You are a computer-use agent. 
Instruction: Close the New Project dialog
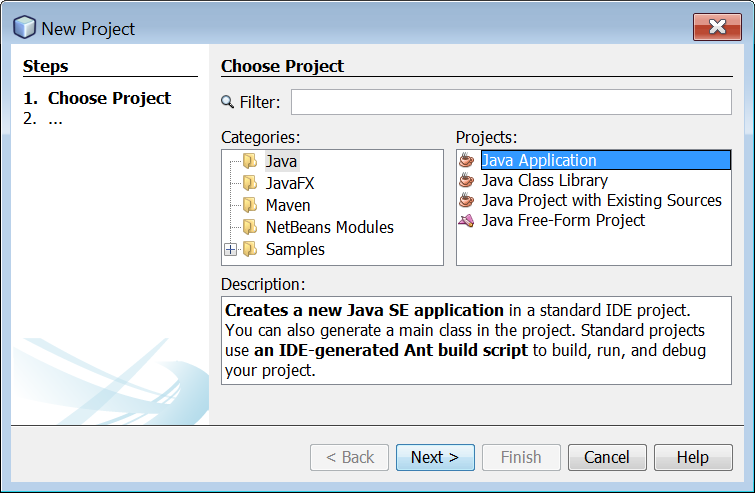717,27
